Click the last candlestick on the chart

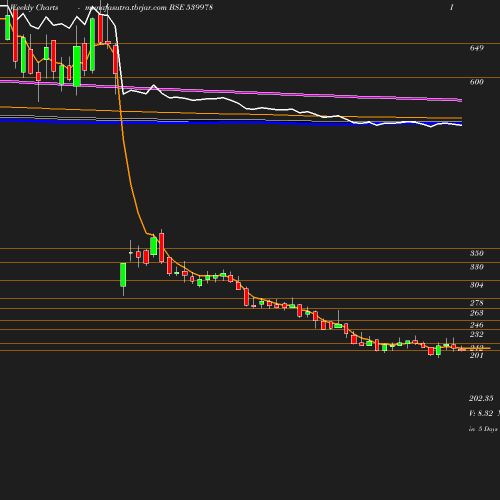pos(462,349)
